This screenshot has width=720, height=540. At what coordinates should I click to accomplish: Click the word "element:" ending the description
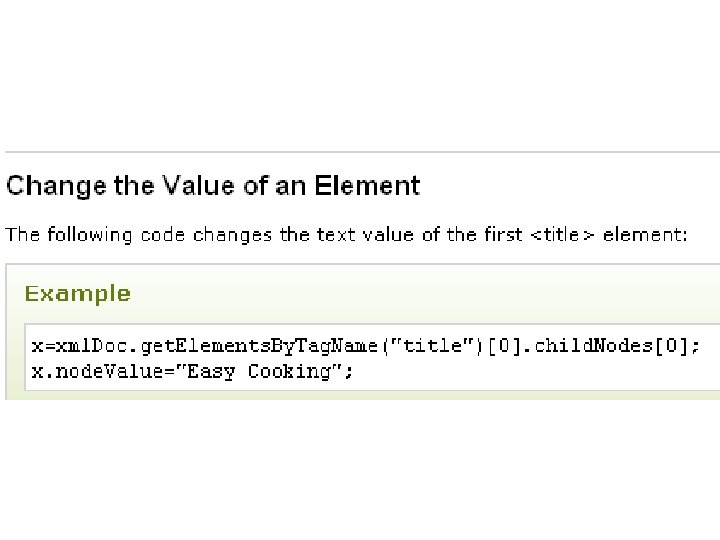(x=645, y=235)
